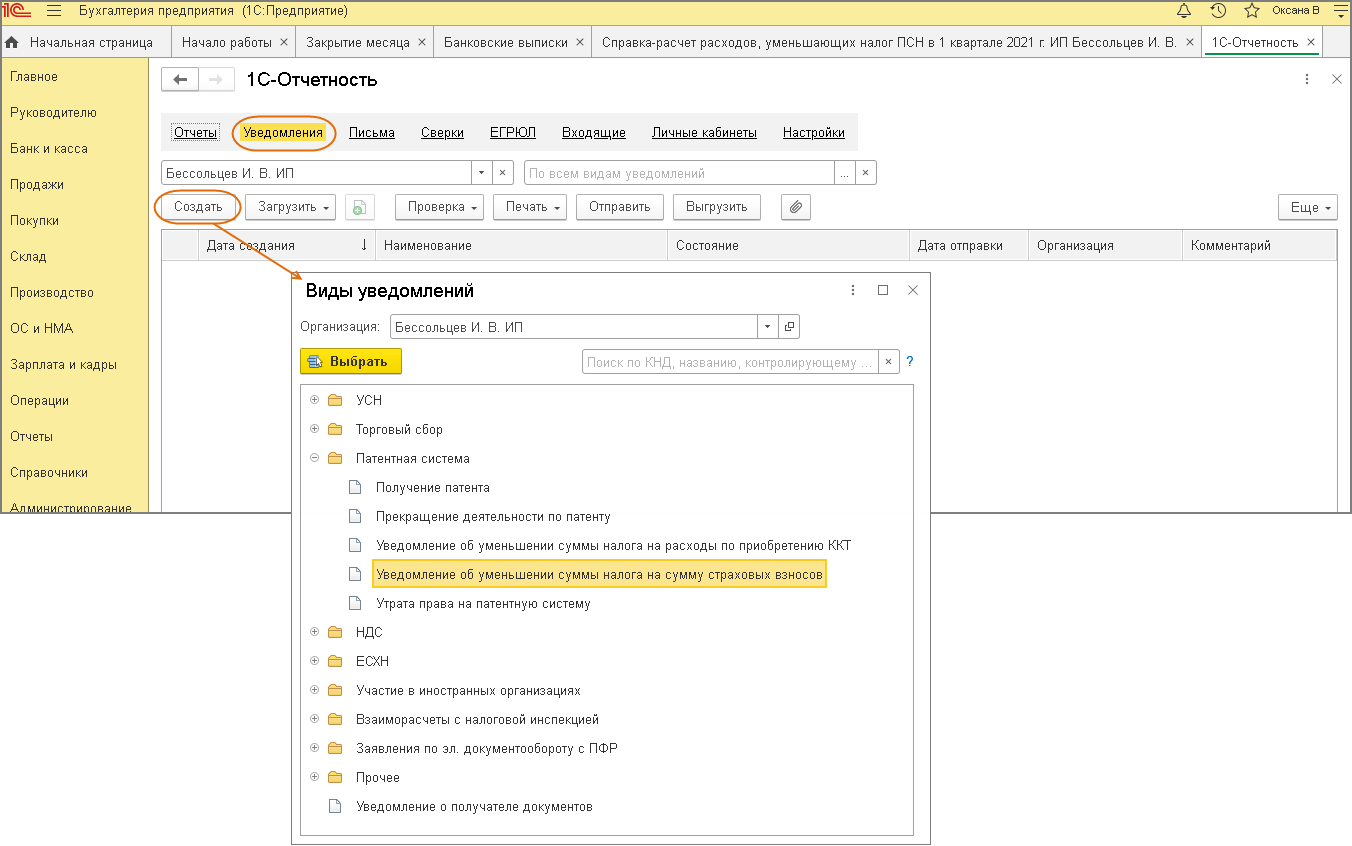Click the search field Поиск по КНД
The image size is (1352, 846).
(730, 363)
